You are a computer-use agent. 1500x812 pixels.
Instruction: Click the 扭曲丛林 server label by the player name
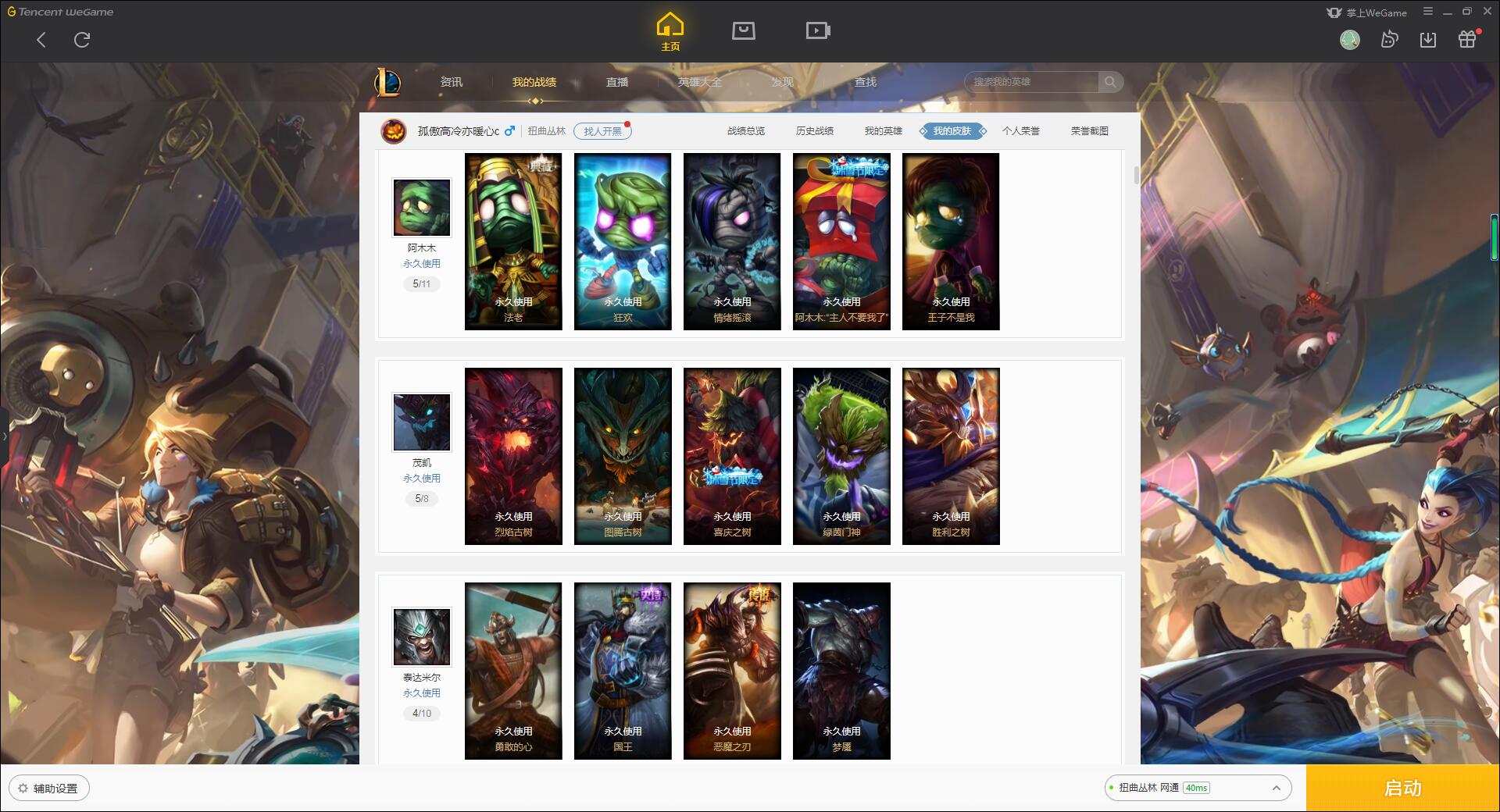click(x=547, y=131)
